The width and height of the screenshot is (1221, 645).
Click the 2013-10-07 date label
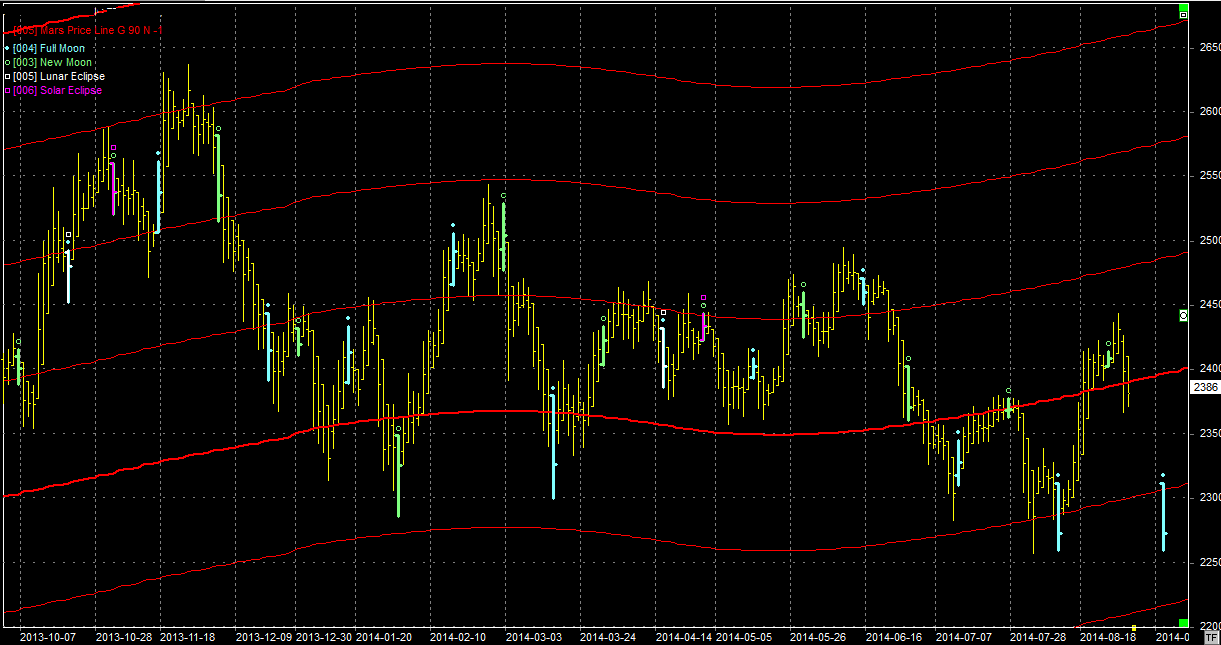49,636
